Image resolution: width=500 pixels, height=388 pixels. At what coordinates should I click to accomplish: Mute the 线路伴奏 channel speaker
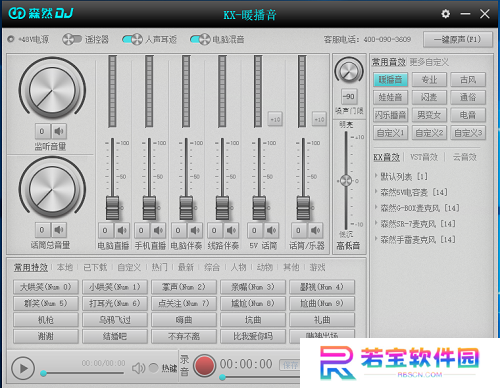click(x=231, y=230)
